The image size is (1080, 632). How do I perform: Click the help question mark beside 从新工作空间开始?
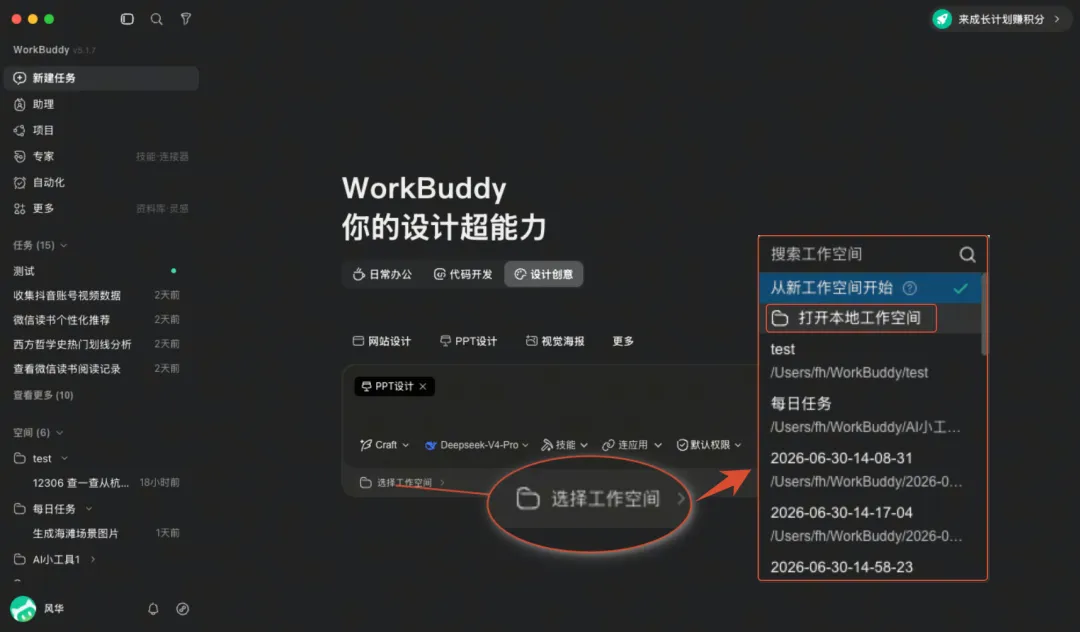910,288
